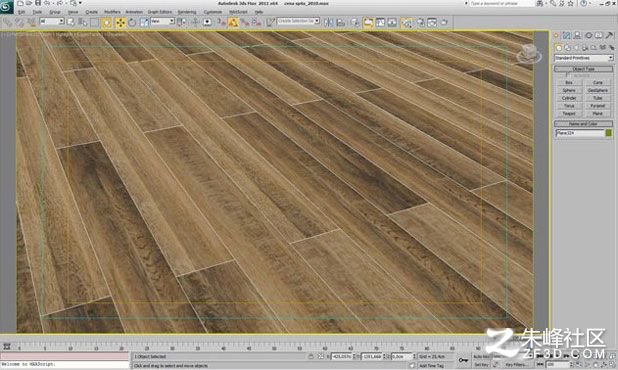Open the Modifiers menu
The image size is (618, 370).
click(112, 12)
